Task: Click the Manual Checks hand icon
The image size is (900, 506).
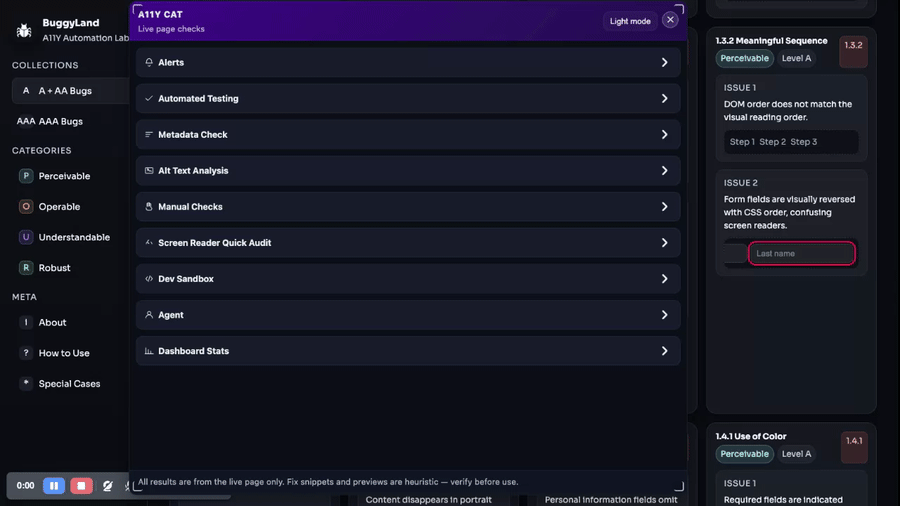Action: pyautogui.click(x=149, y=207)
